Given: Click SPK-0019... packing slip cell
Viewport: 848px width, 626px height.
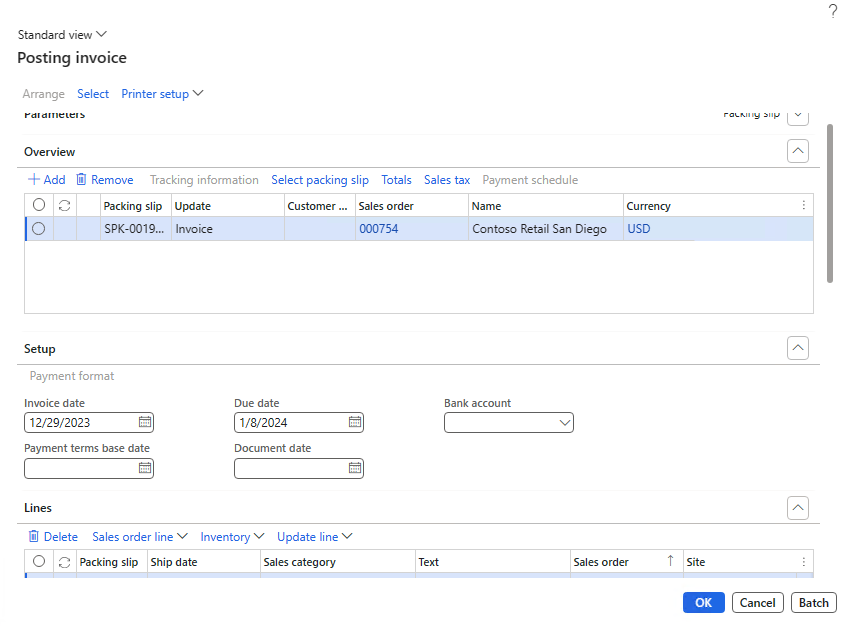Looking at the screenshot, I should tap(136, 229).
